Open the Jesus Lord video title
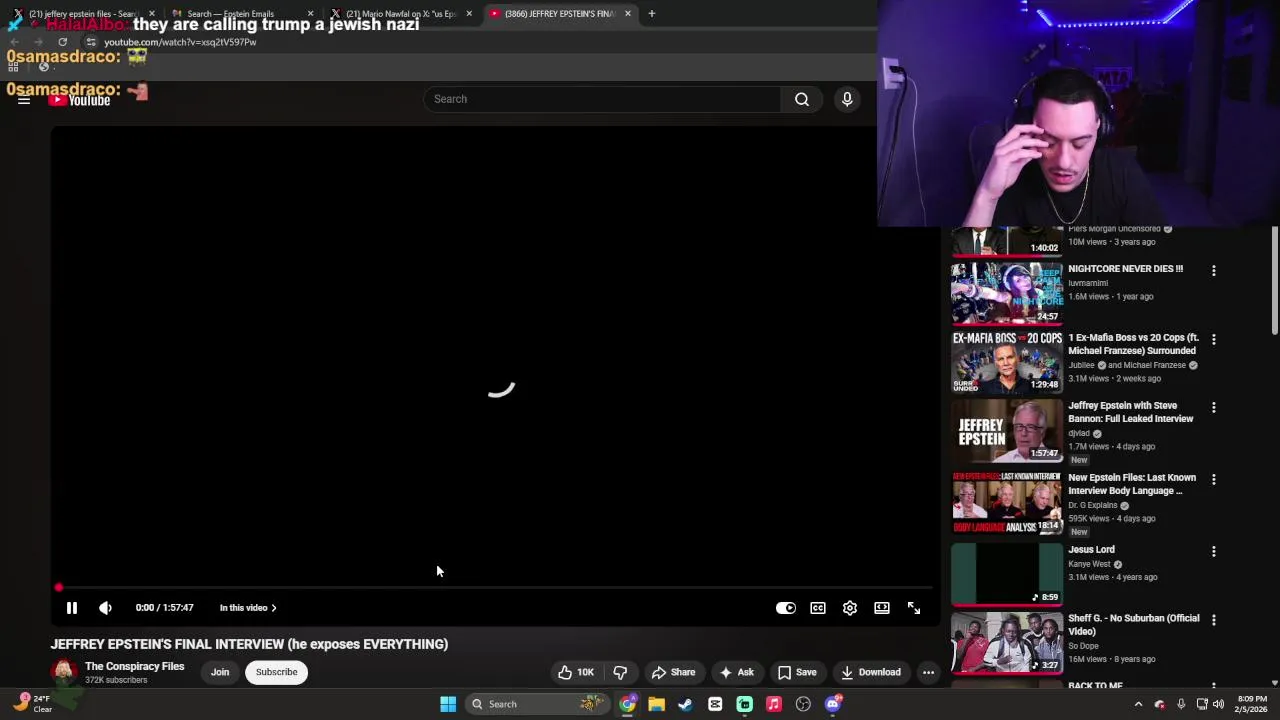This screenshot has width=1280, height=720. tap(1091, 550)
